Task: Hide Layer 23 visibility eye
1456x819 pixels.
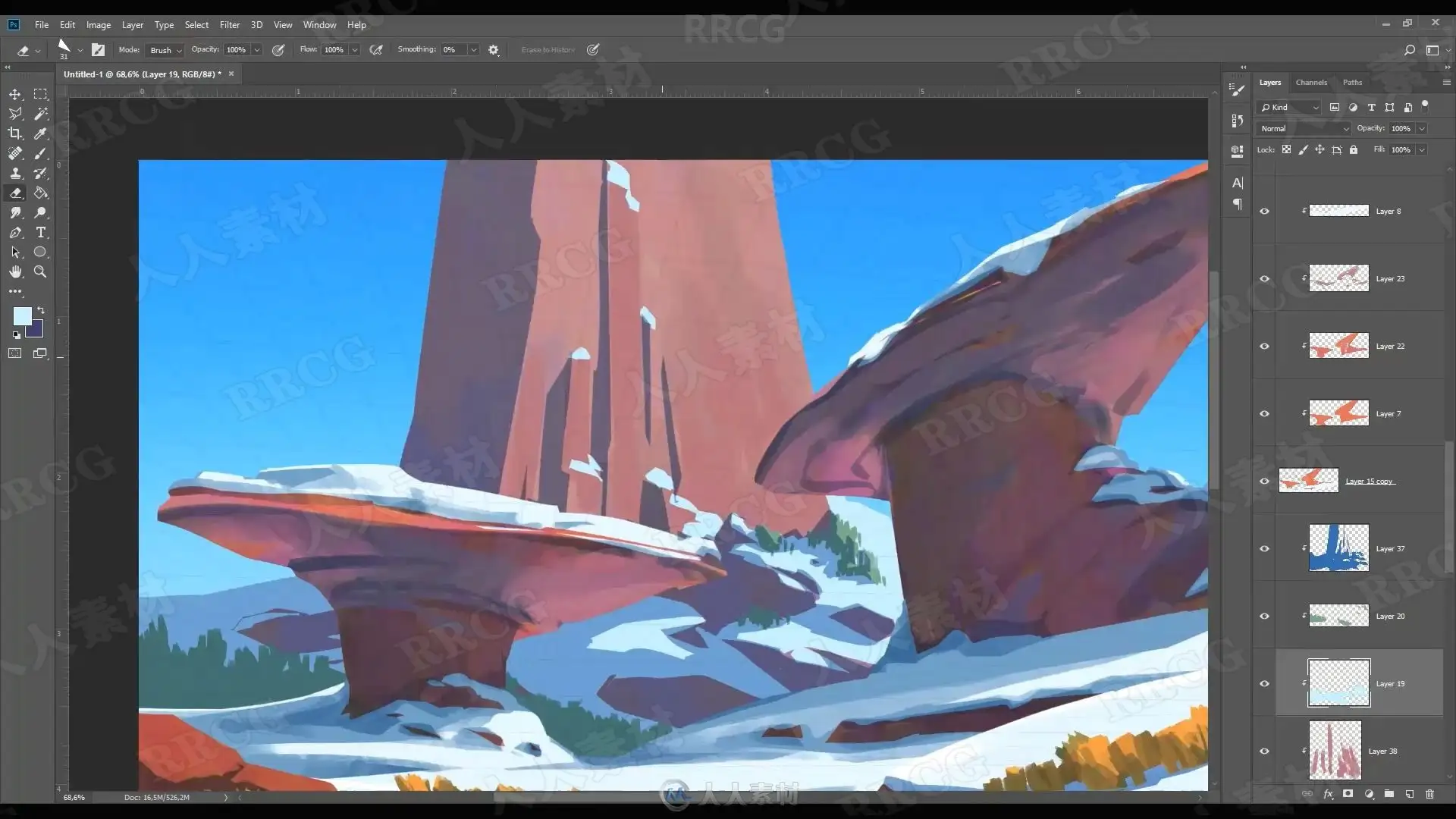Action: coord(1264,278)
